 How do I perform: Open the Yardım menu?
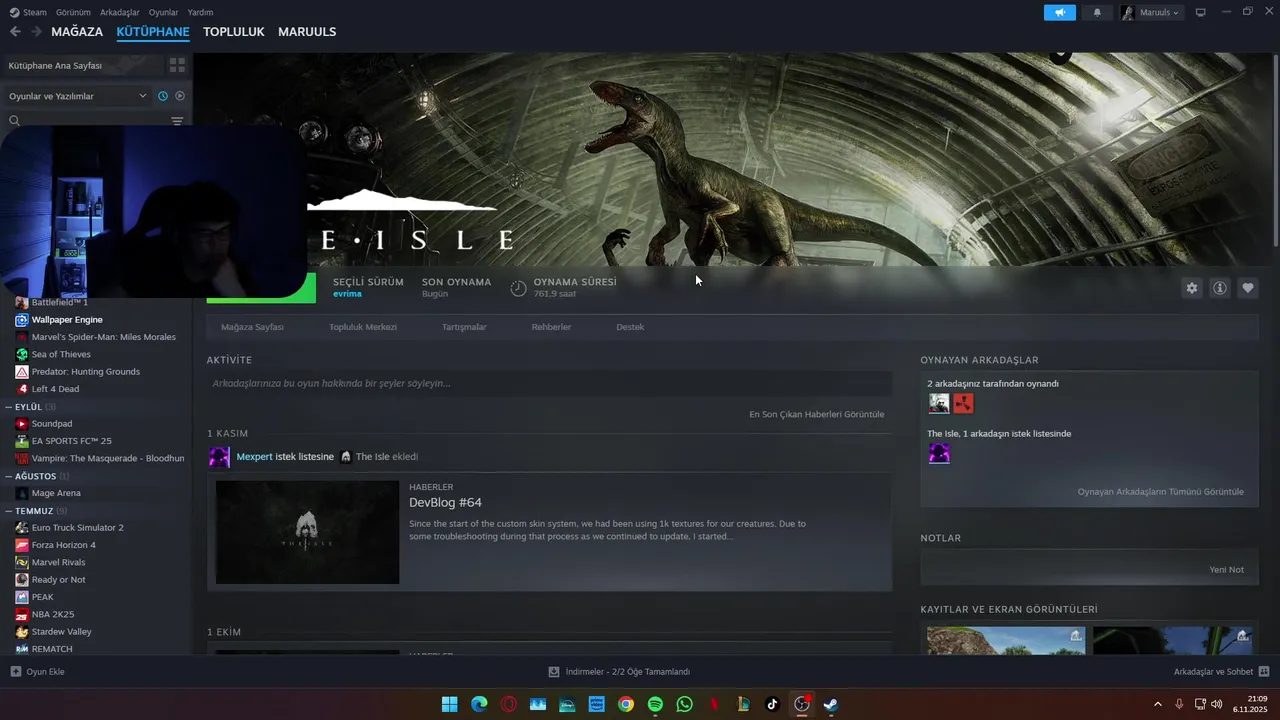pyautogui.click(x=200, y=12)
